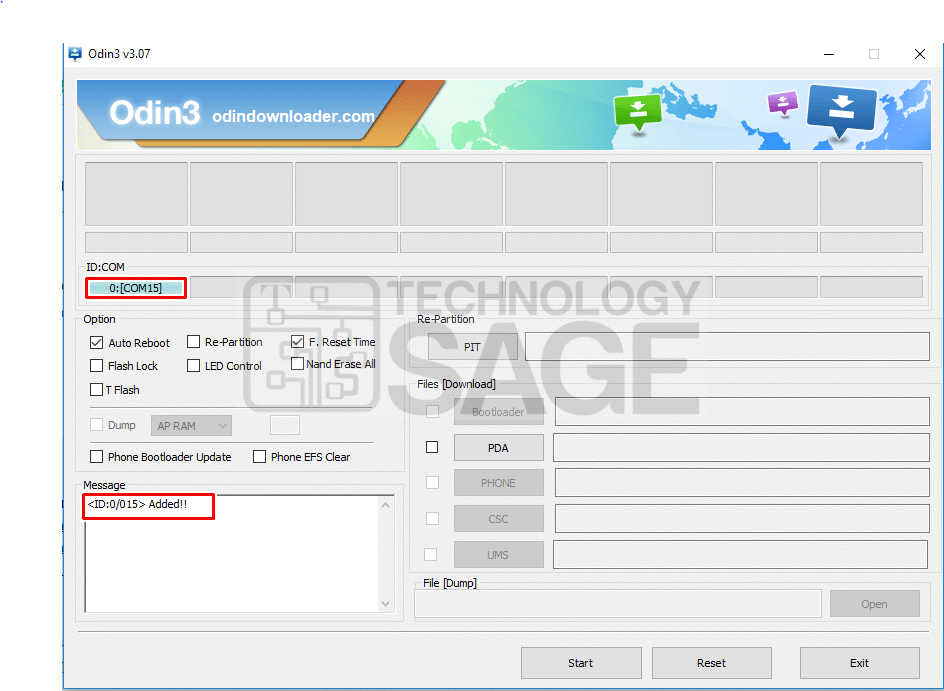Image resolution: width=944 pixels, height=691 pixels.
Task: Toggle the Auto Reboot checkbox
Action: pyautogui.click(x=96, y=342)
